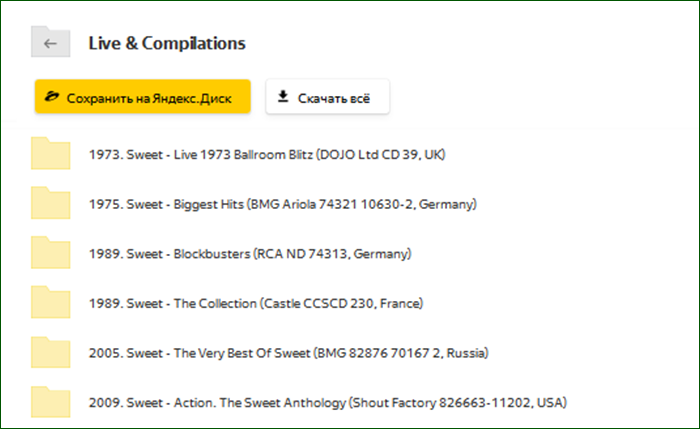The image size is (700, 429).
Task: Click the folder icon for The Collection
Action: pyautogui.click(x=50, y=303)
